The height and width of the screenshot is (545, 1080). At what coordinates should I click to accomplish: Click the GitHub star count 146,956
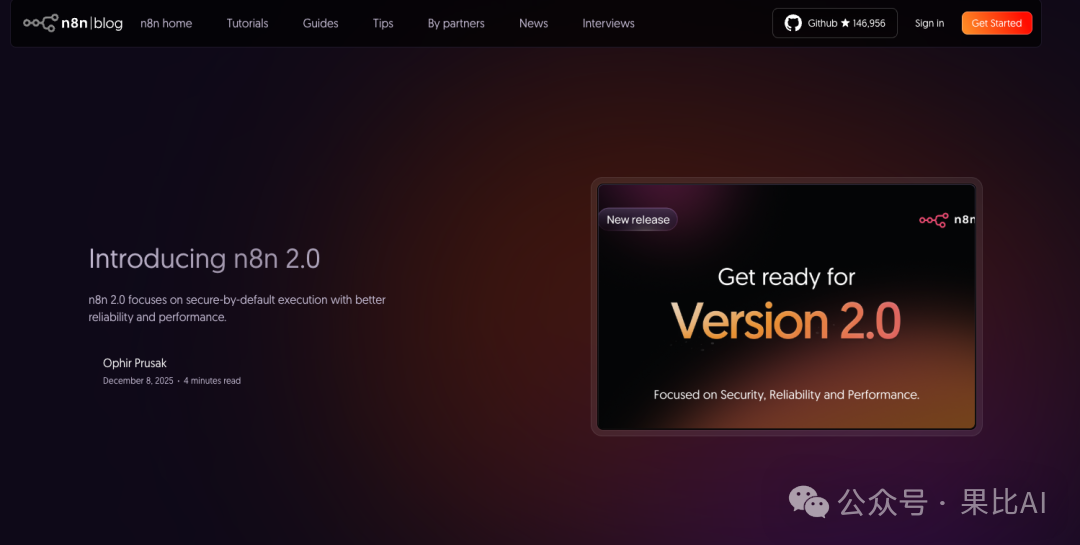(x=869, y=23)
